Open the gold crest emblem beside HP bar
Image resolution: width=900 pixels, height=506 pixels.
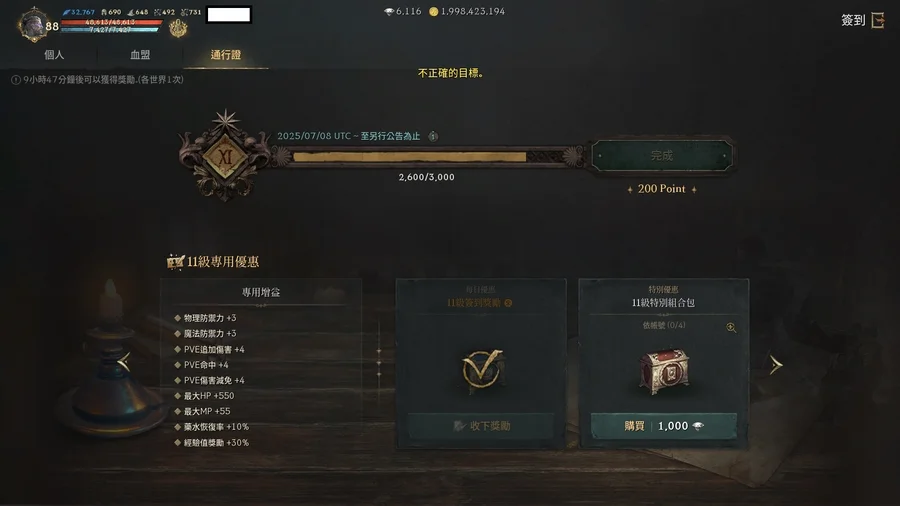(178, 28)
